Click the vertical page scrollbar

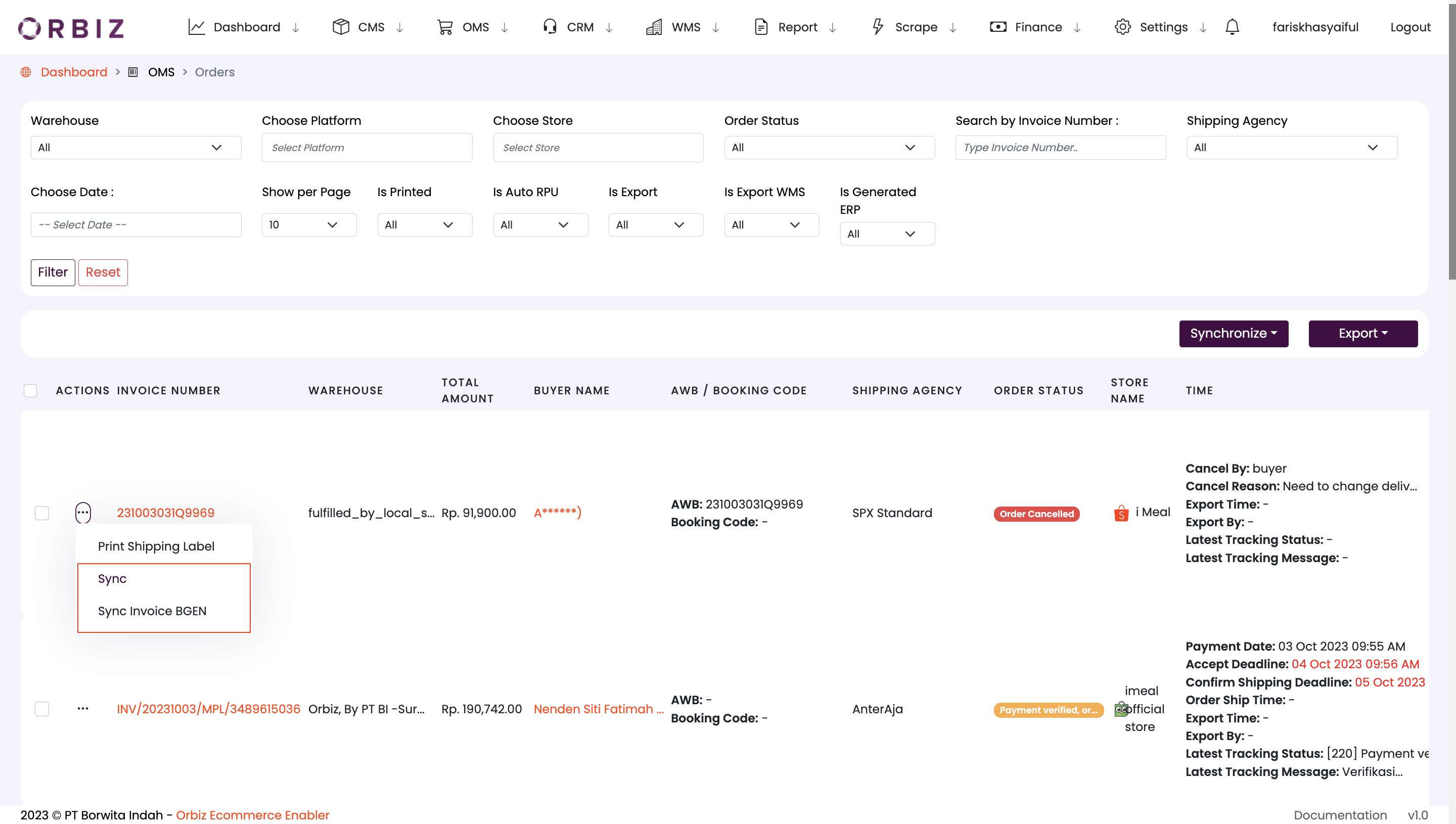pyautogui.click(x=1452, y=142)
